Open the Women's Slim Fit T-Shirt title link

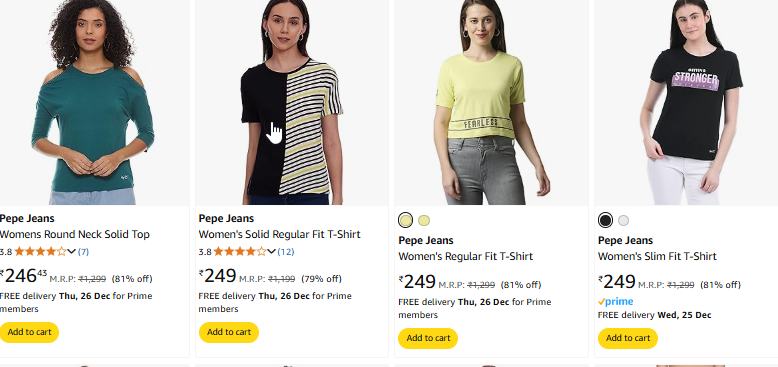[657, 256]
